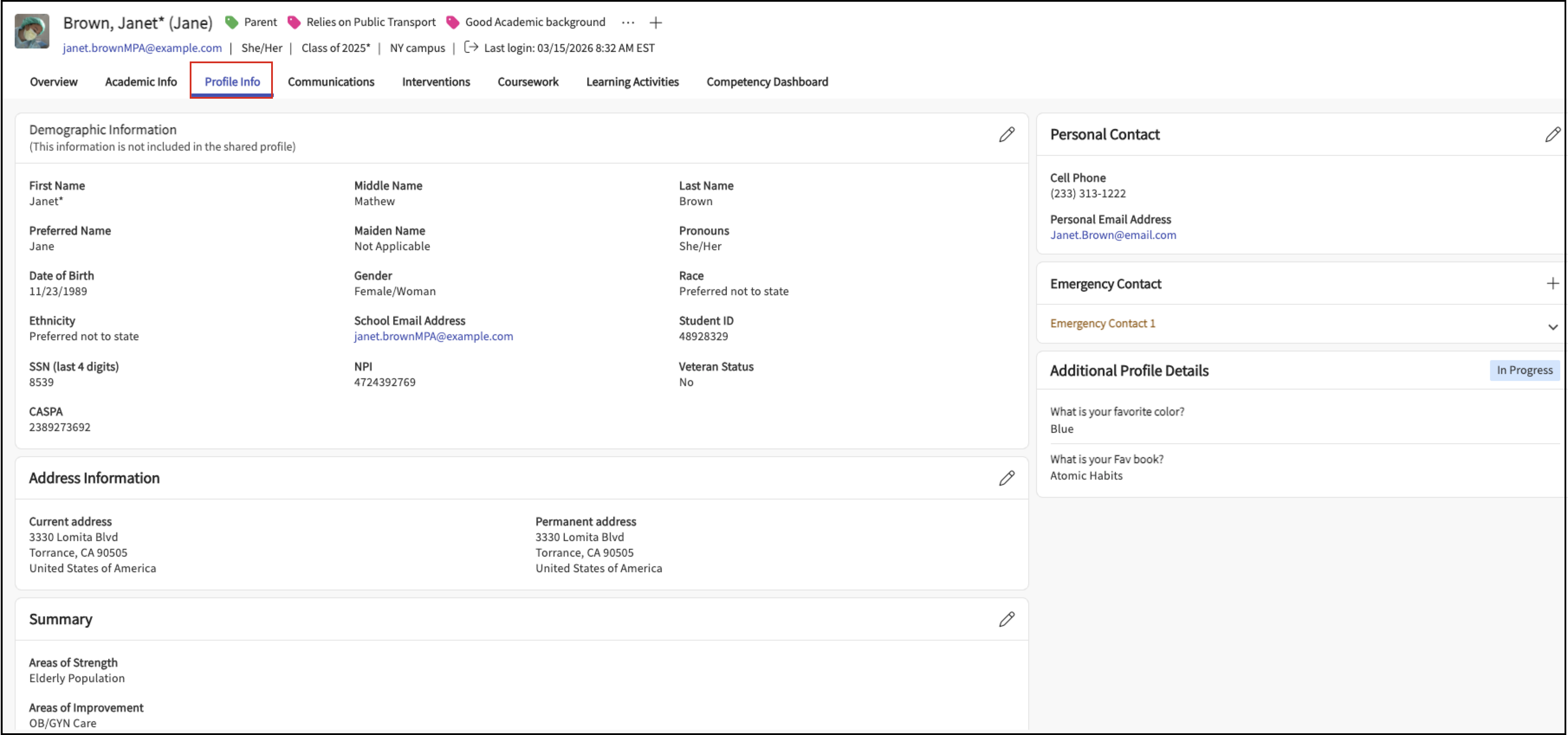Click personal email Janet.Brown@email.com link

point(1112,235)
